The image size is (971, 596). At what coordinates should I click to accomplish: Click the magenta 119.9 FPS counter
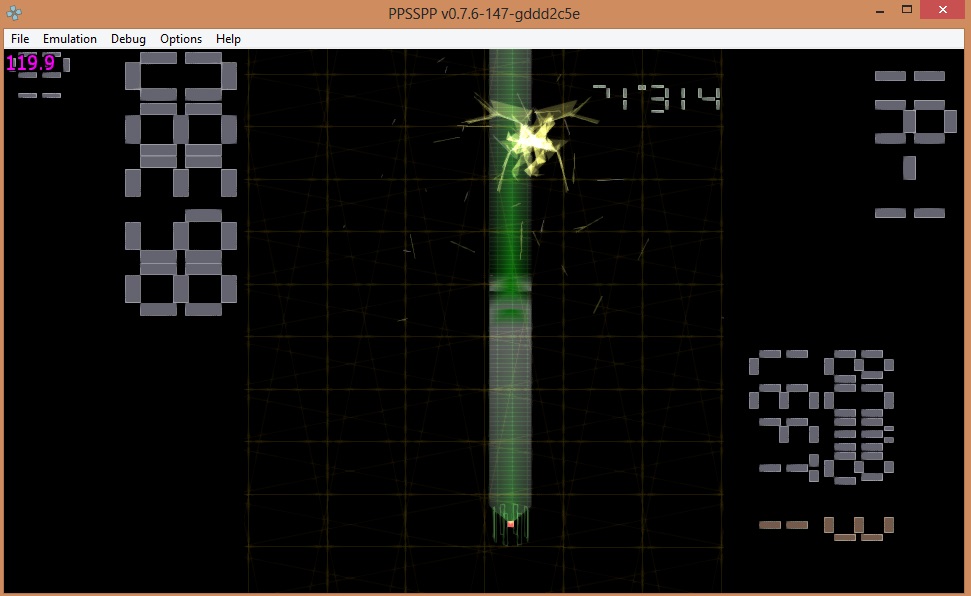[31, 64]
